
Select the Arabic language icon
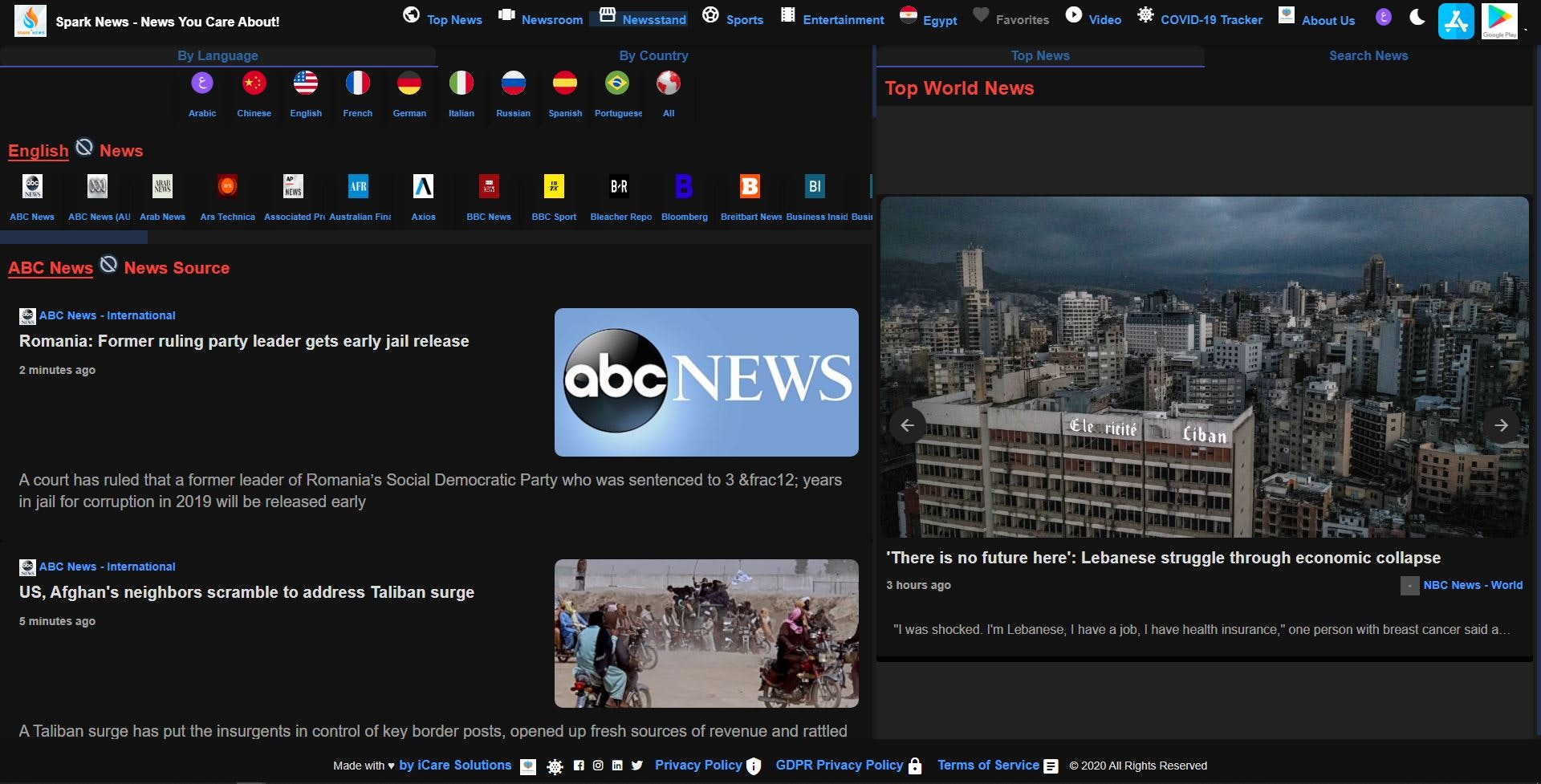[201, 83]
